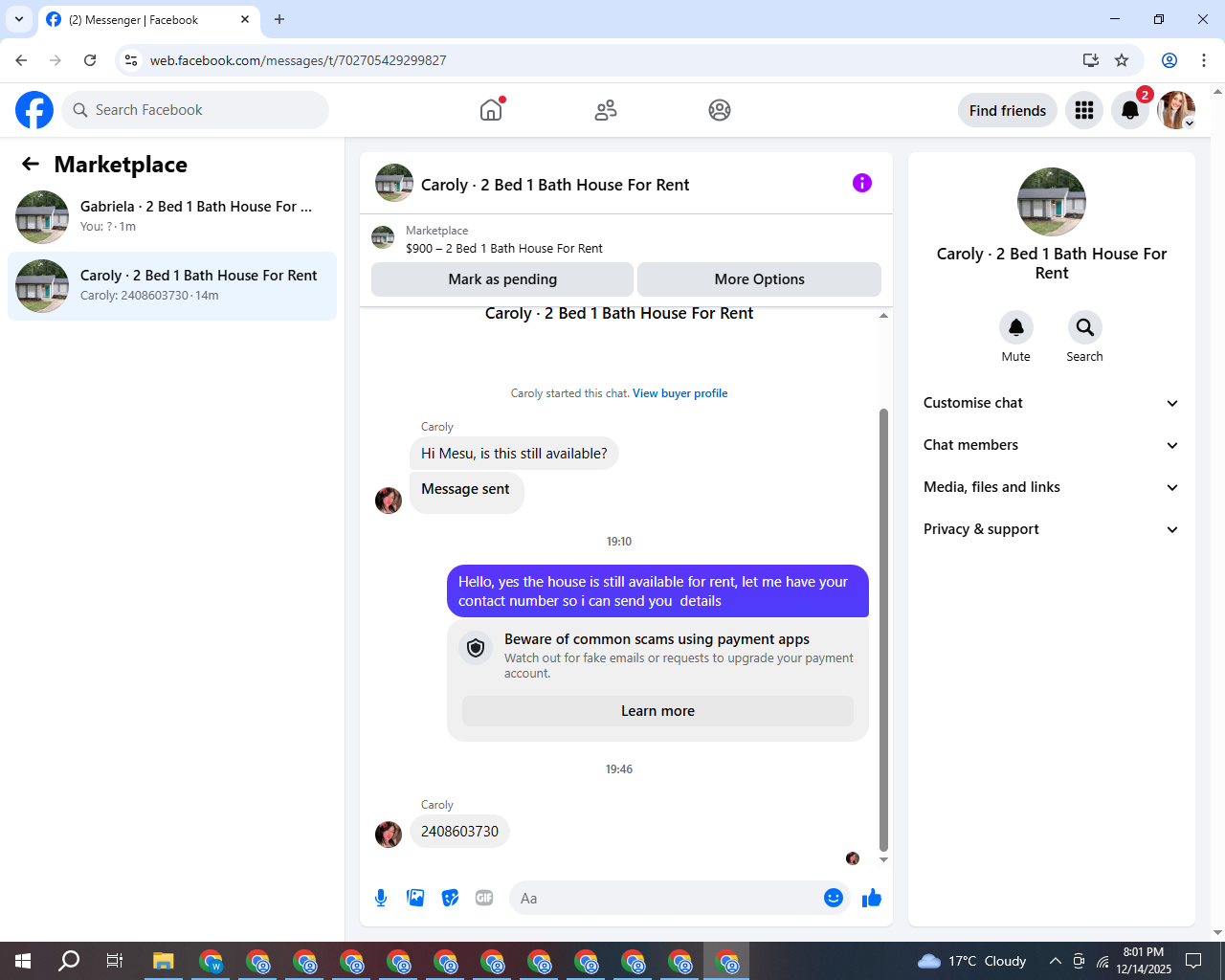Click the Facebook logo icon
This screenshot has height=980, width=1225.
coord(34,110)
